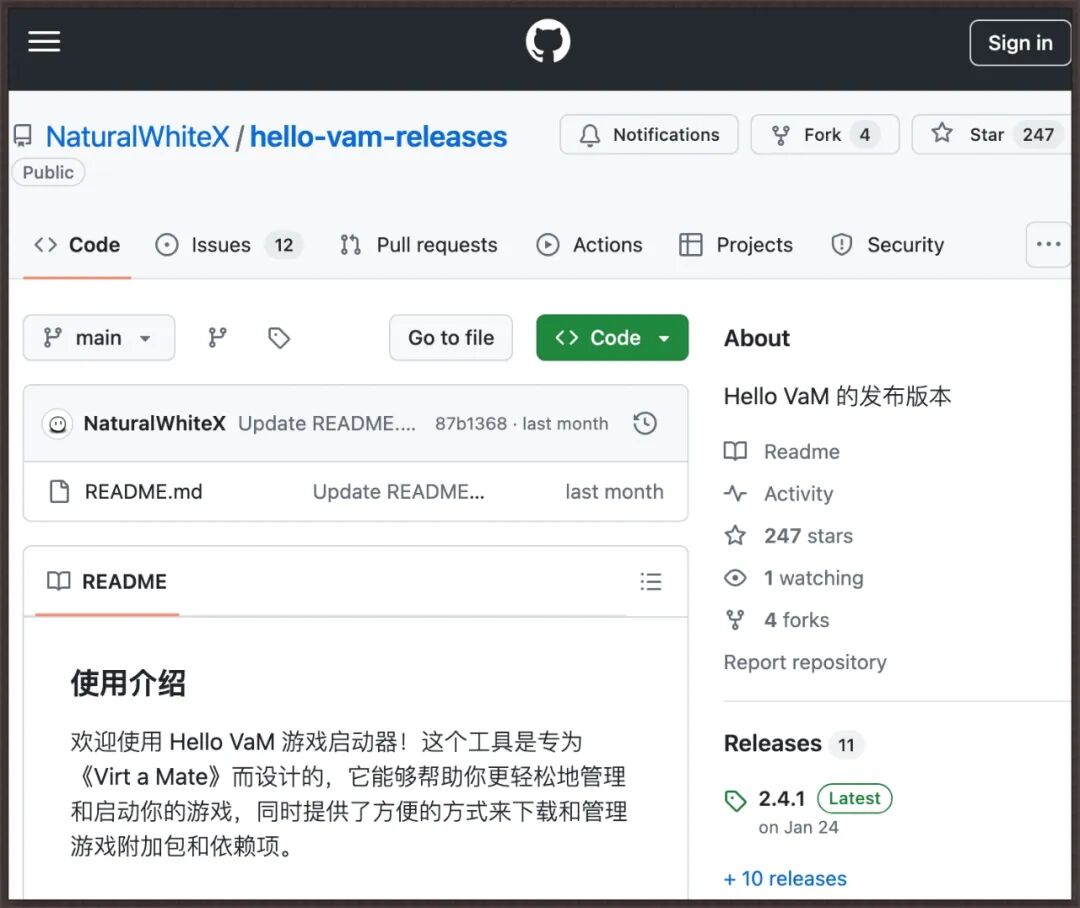Show more repository tabs via ellipsis
This screenshot has width=1080, height=908.
(1048, 244)
